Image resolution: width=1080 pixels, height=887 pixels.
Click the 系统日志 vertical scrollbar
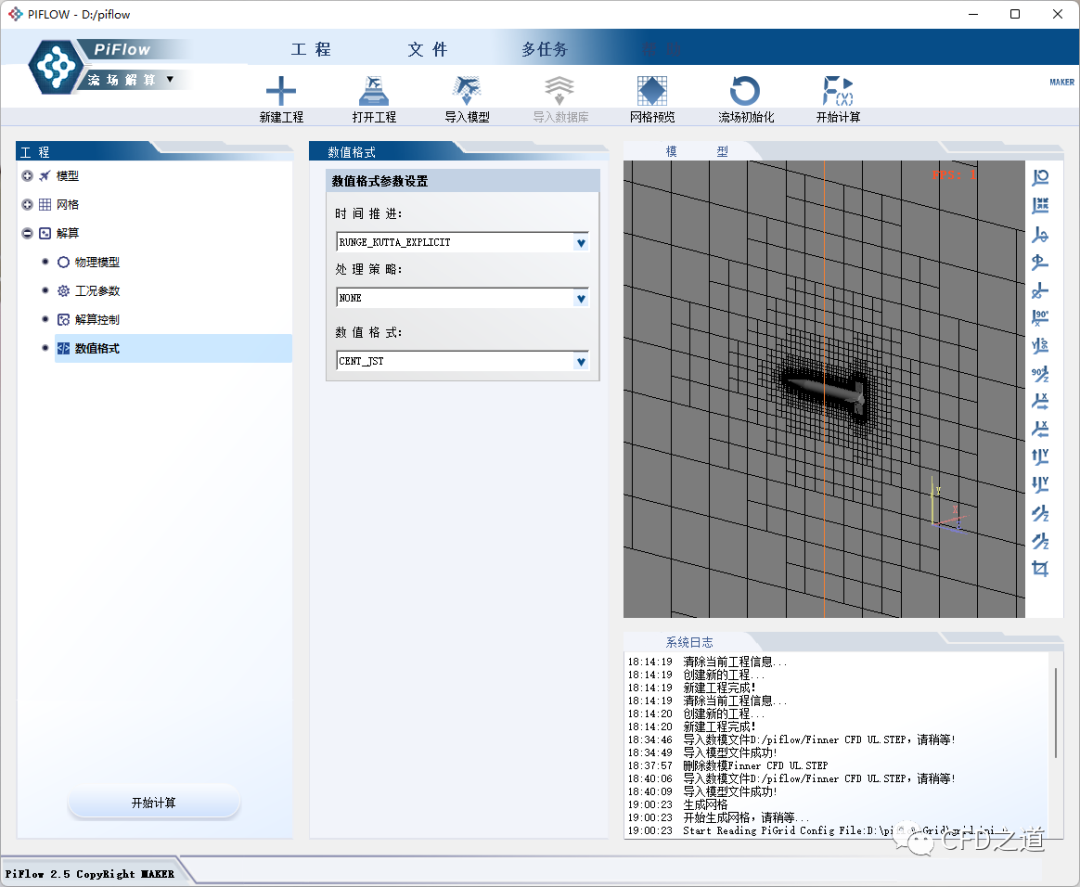(1055, 712)
